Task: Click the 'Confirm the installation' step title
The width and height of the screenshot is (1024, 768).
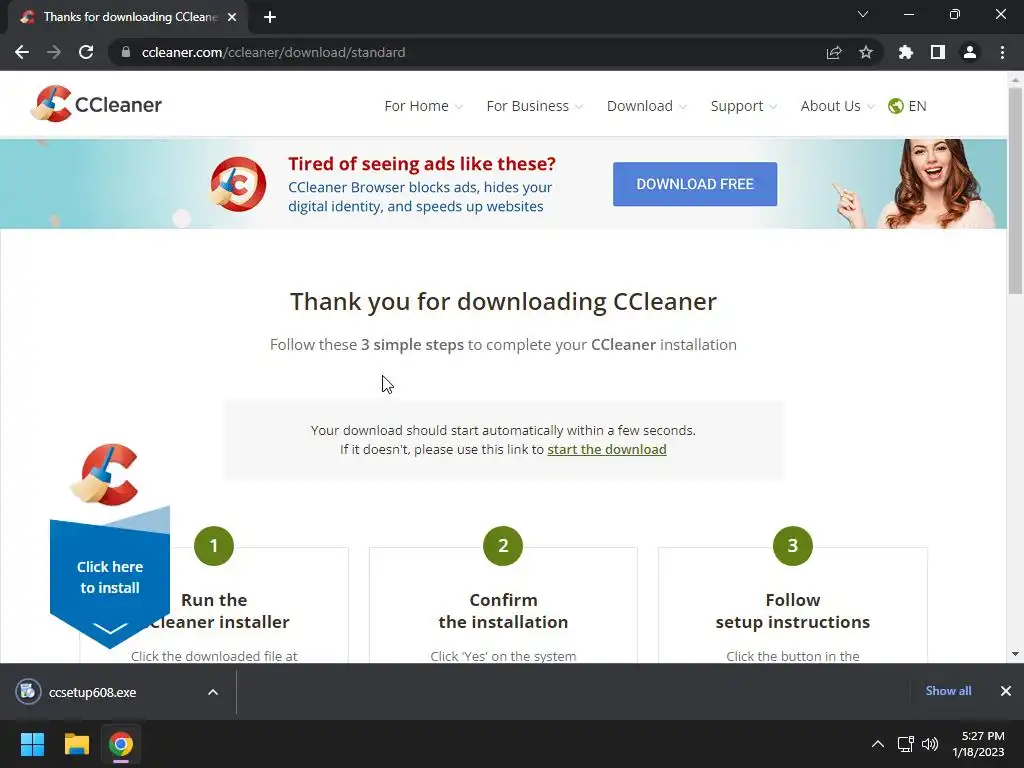Action: (x=503, y=611)
